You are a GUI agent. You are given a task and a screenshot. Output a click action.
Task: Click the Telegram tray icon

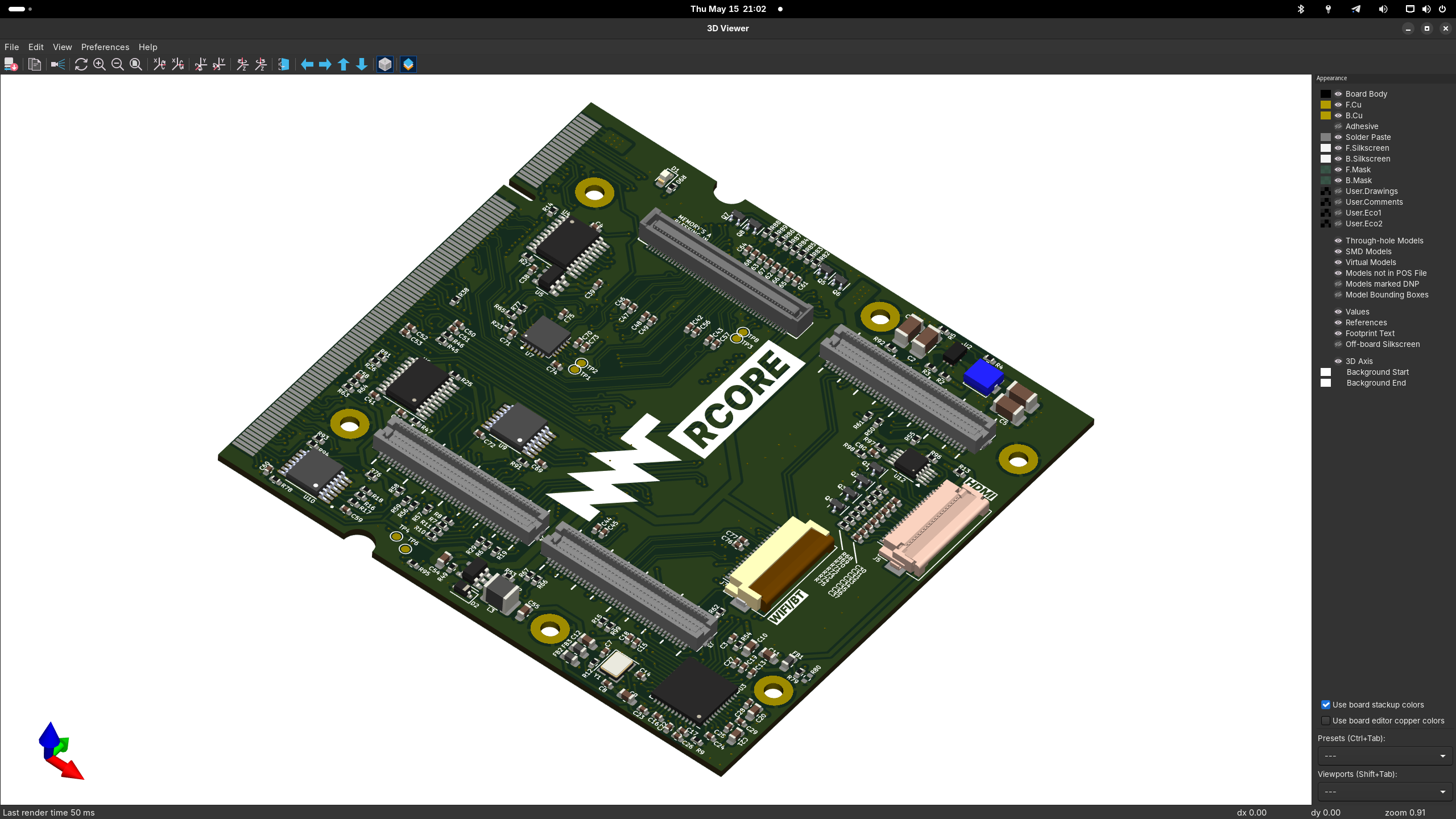coord(1356,9)
